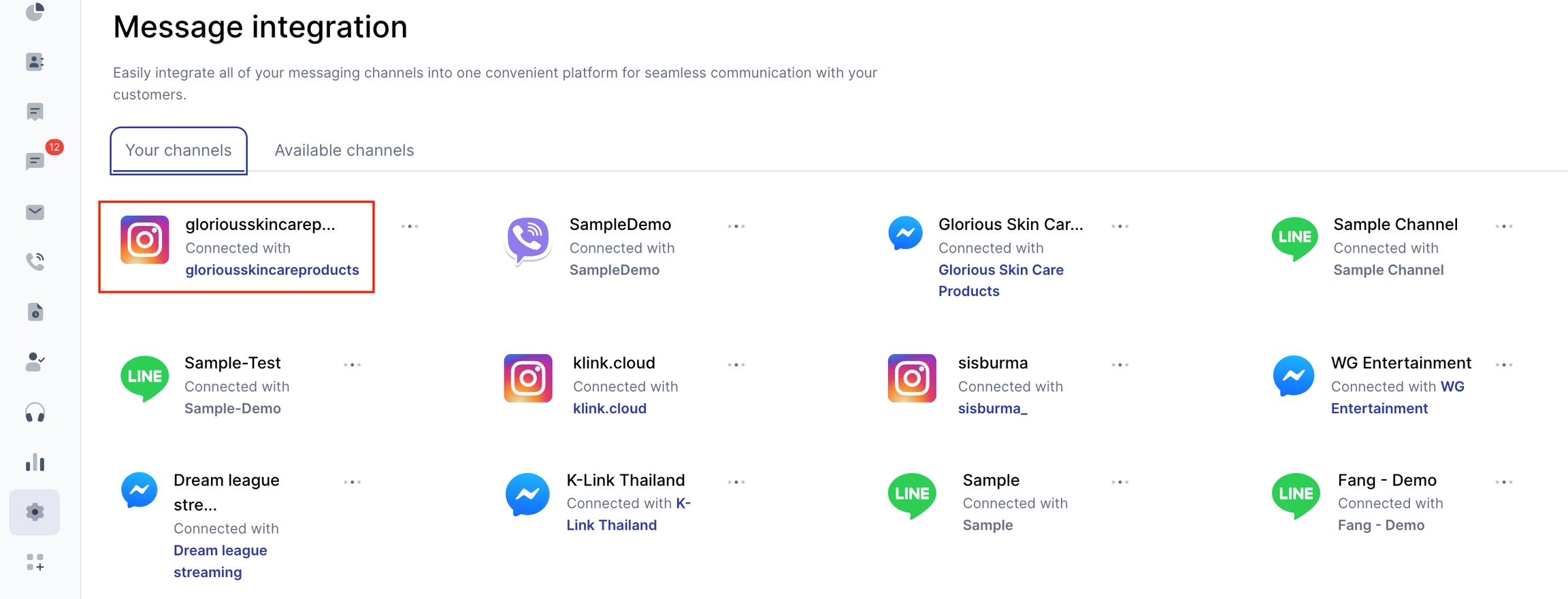1568x599 pixels.
Task: Click the headset support sidebar icon
Action: (x=35, y=412)
